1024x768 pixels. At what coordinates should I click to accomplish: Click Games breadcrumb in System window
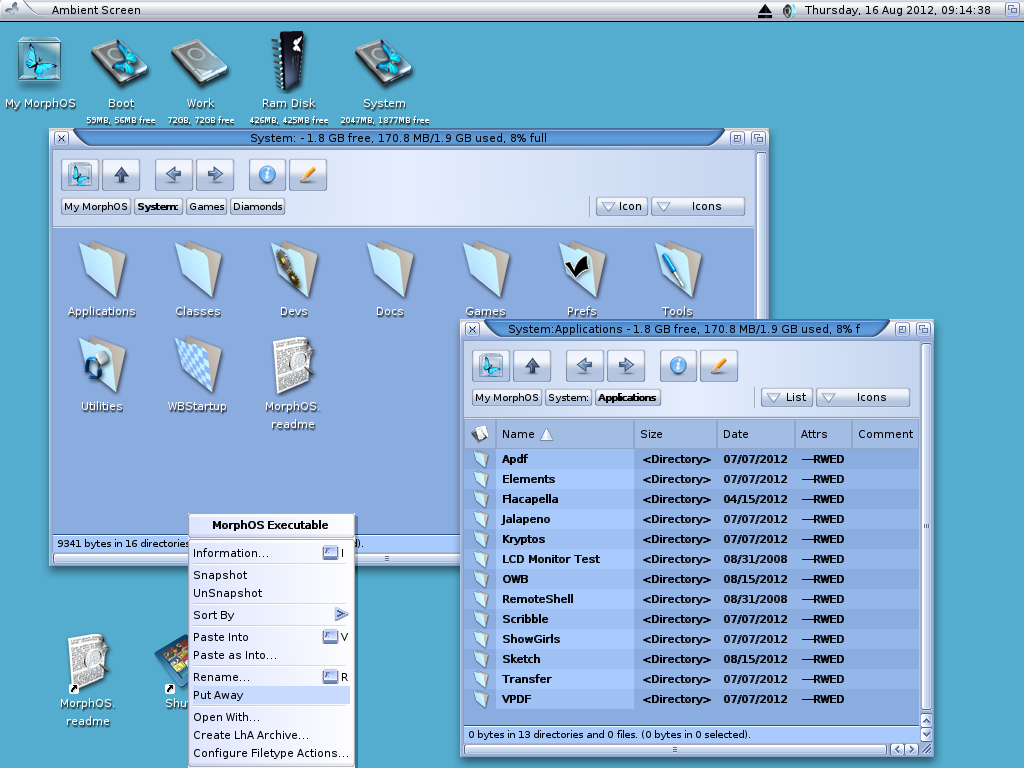(x=206, y=206)
